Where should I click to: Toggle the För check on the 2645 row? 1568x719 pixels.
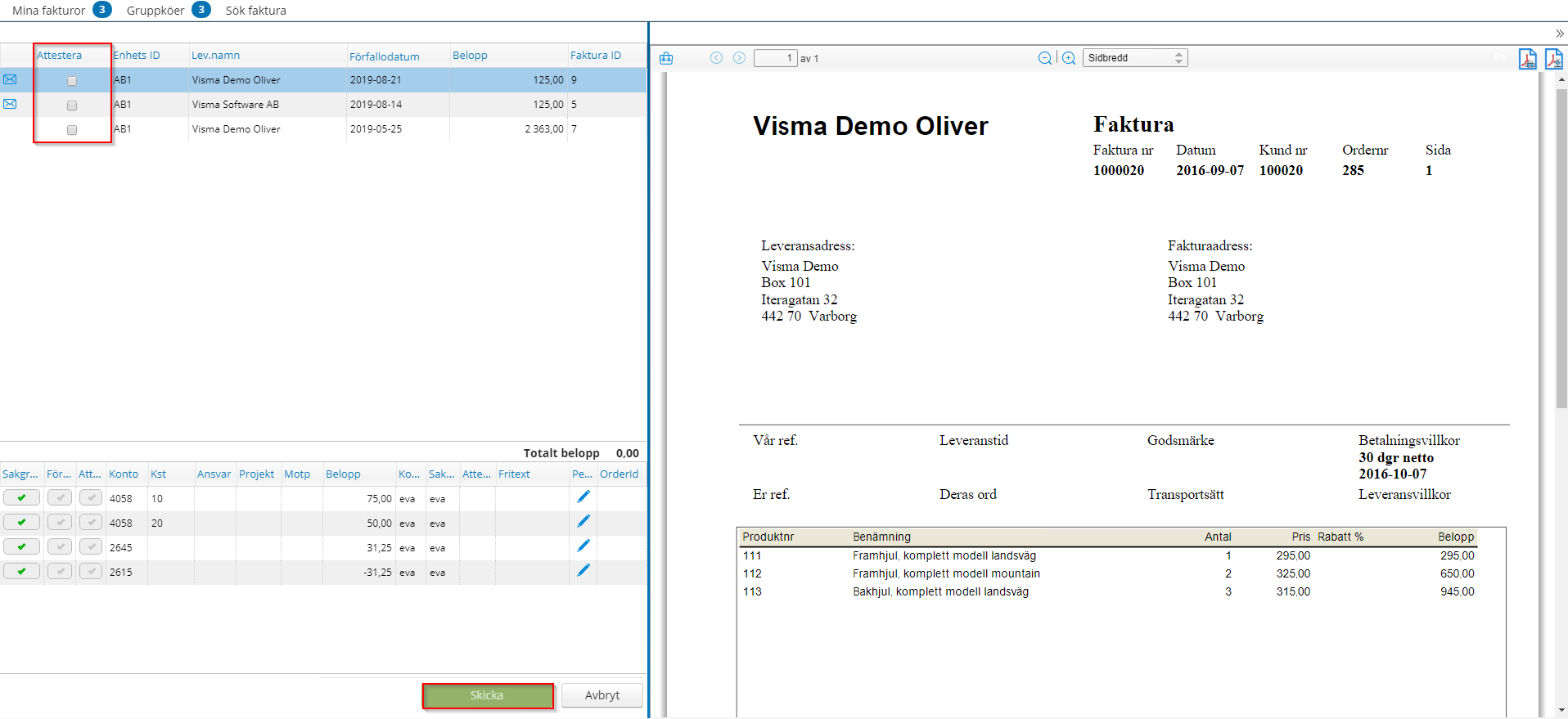(x=60, y=546)
